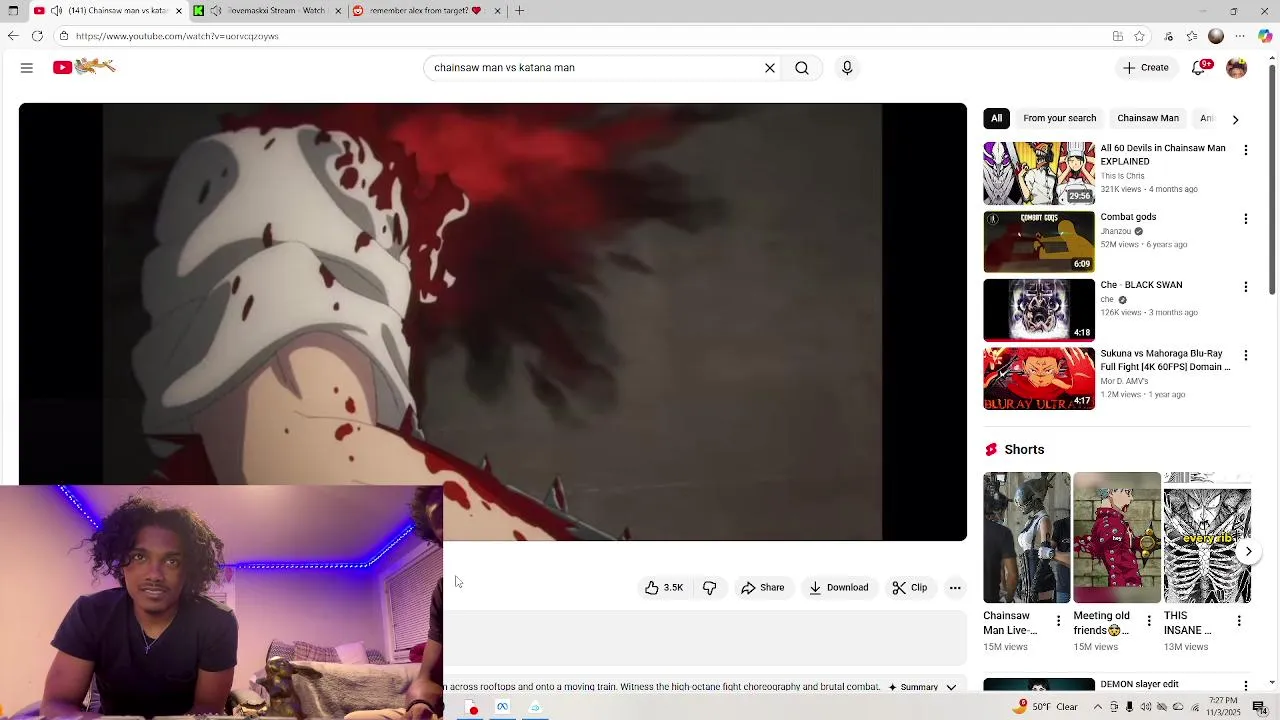The width and height of the screenshot is (1280, 720).
Task: Download the video
Action: click(x=839, y=588)
